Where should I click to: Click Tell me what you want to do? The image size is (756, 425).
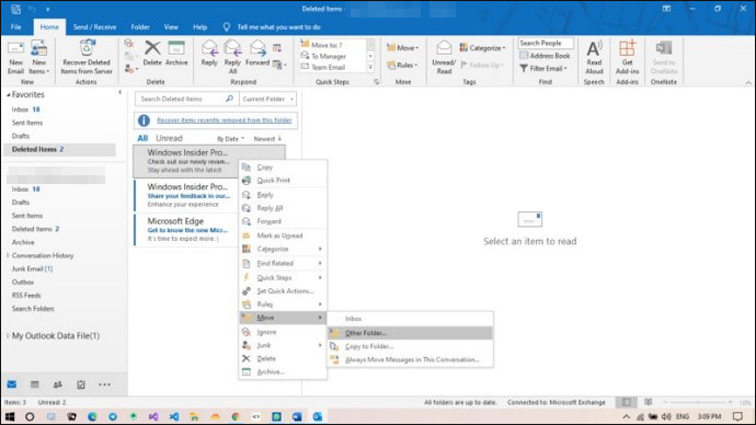point(279,27)
